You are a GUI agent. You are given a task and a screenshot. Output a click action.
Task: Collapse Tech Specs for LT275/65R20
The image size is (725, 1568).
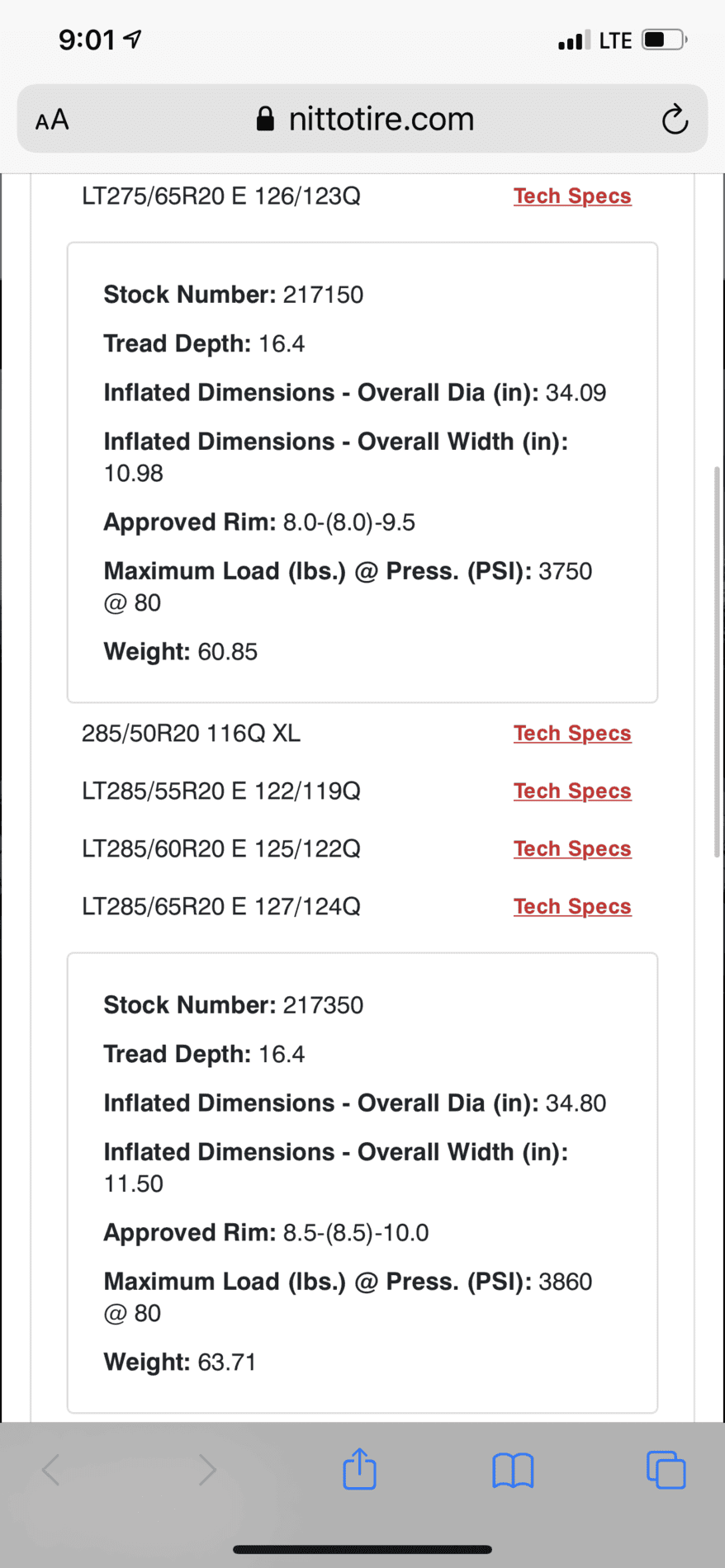[572, 196]
